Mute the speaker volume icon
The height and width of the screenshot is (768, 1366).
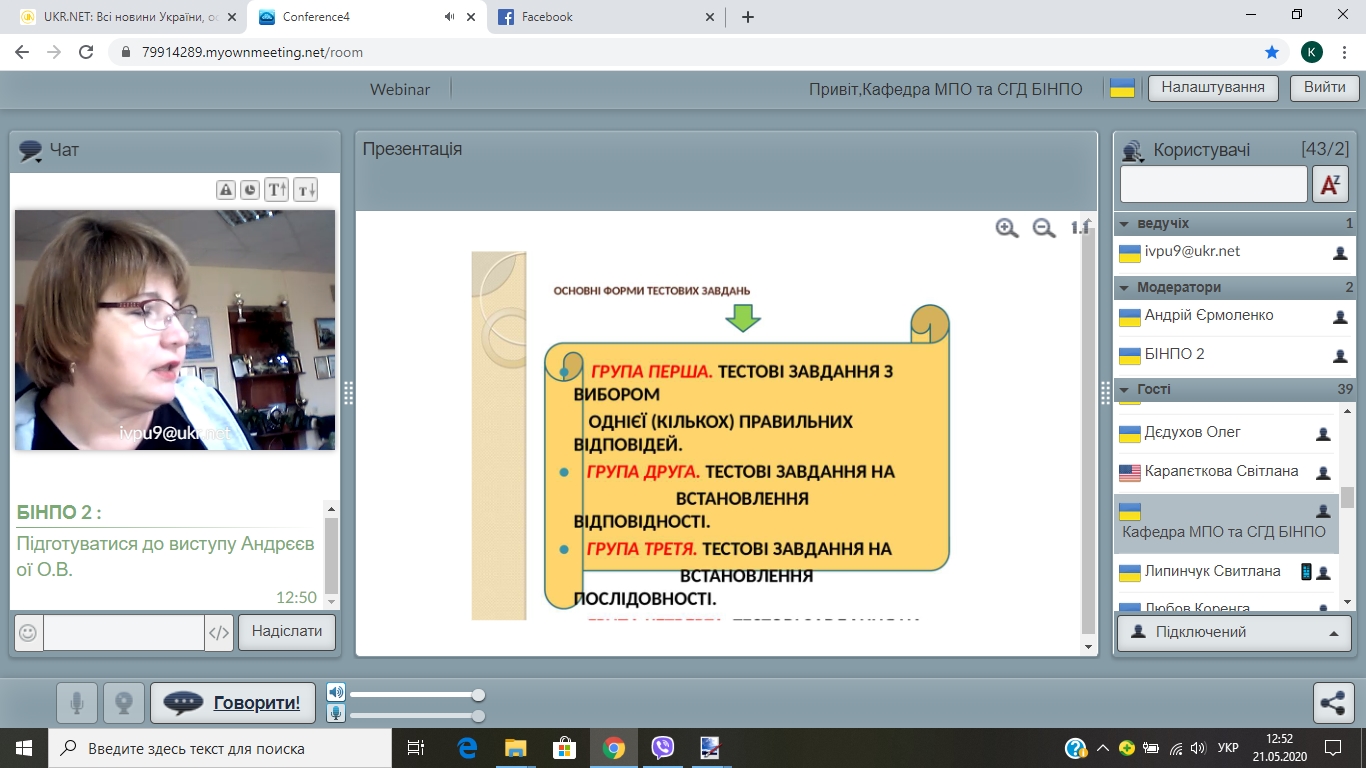(x=336, y=693)
